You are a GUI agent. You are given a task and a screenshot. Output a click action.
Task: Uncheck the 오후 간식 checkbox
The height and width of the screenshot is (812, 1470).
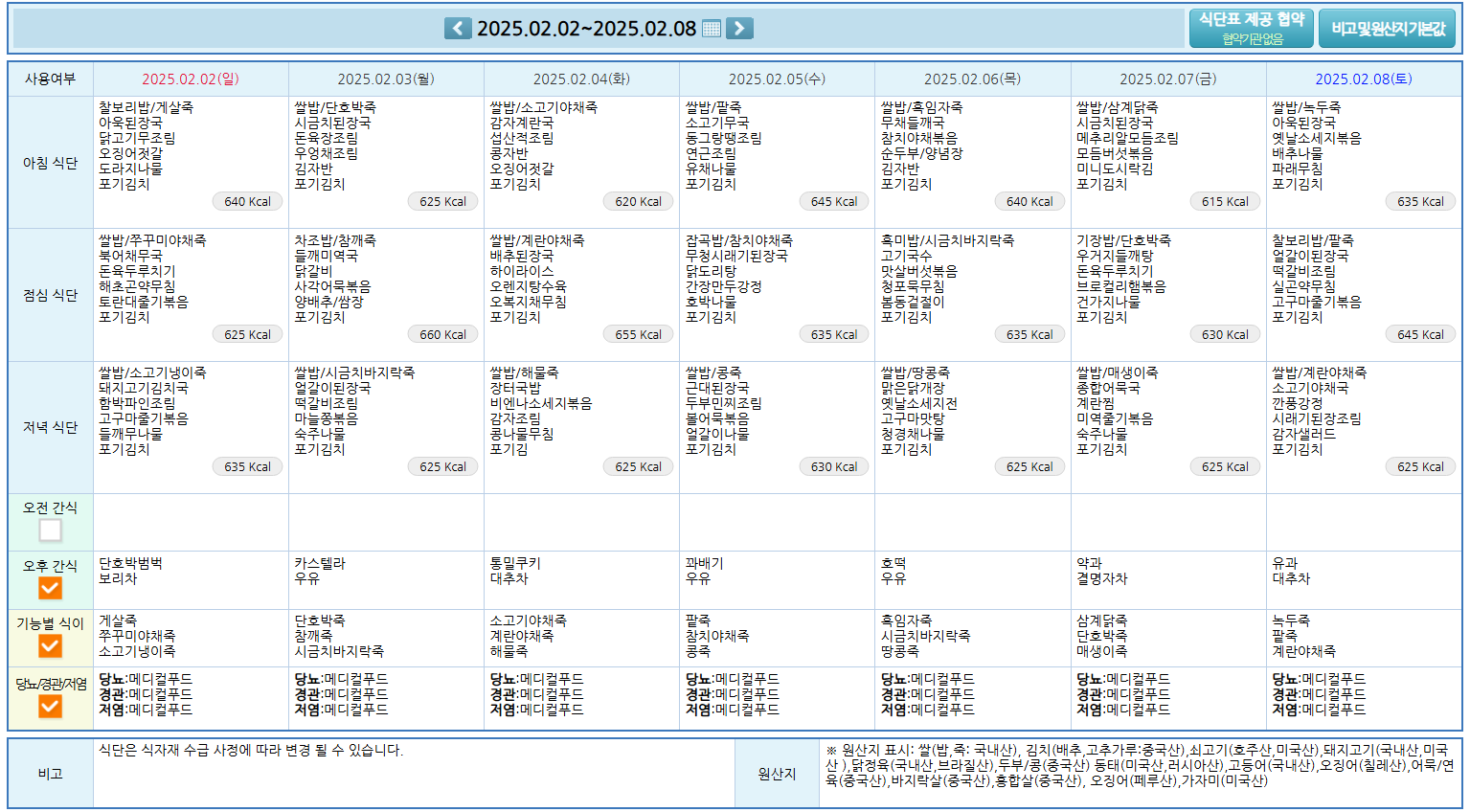pyautogui.click(x=51, y=588)
